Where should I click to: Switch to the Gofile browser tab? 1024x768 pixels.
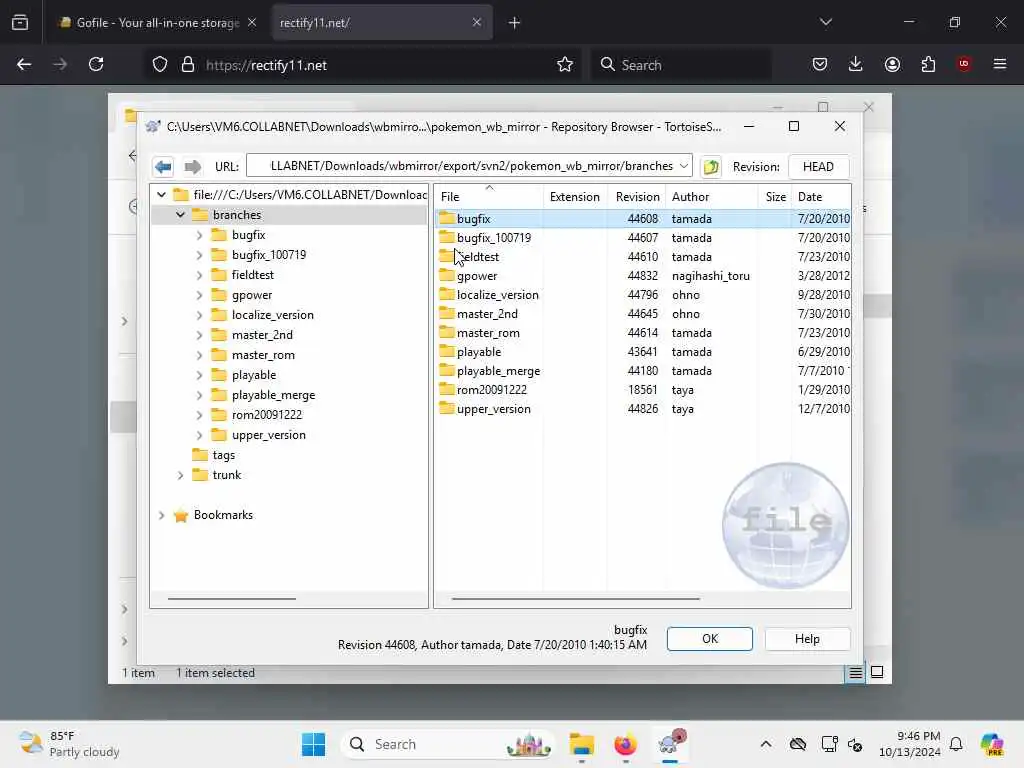pyautogui.click(x=156, y=23)
